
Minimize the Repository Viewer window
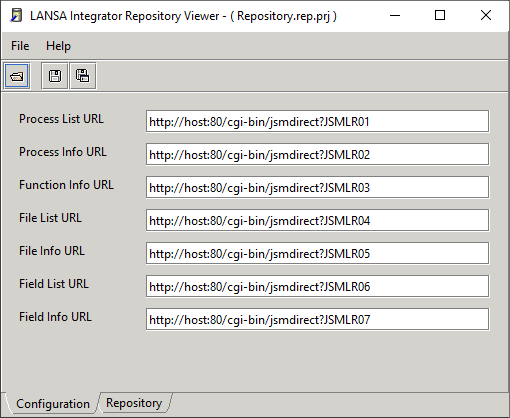pyautogui.click(x=395, y=16)
